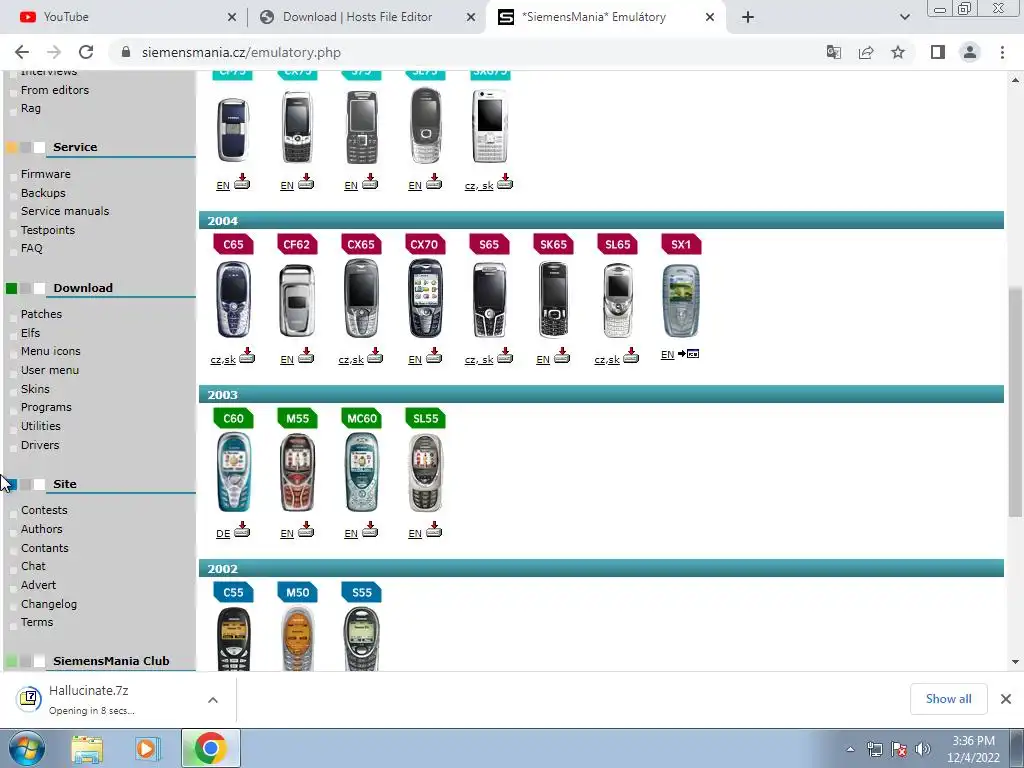This screenshot has width=1024, height=768.
Task: Launch media player from the taskbar
Action: pyautogui.click(x=148, y=749)
